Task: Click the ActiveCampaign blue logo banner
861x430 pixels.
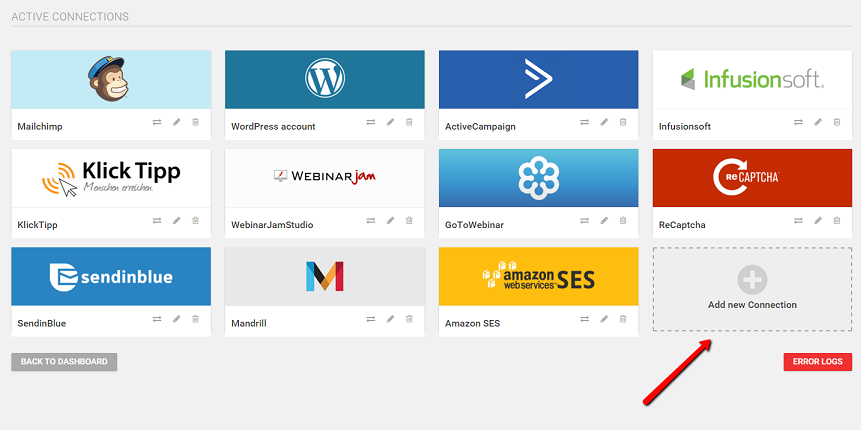Action: tap(539, 80)
